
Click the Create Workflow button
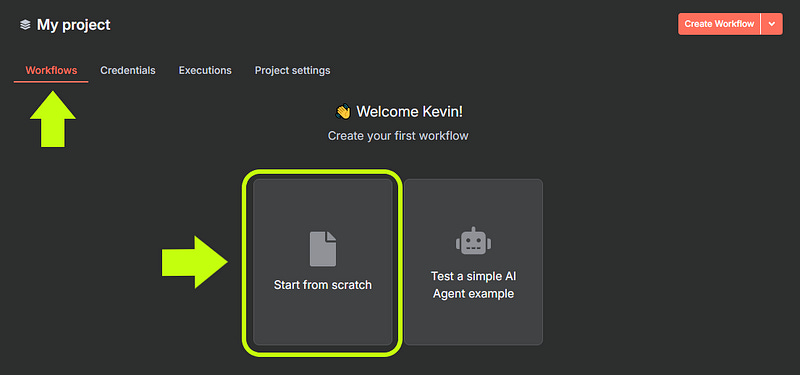click(719, 24)
